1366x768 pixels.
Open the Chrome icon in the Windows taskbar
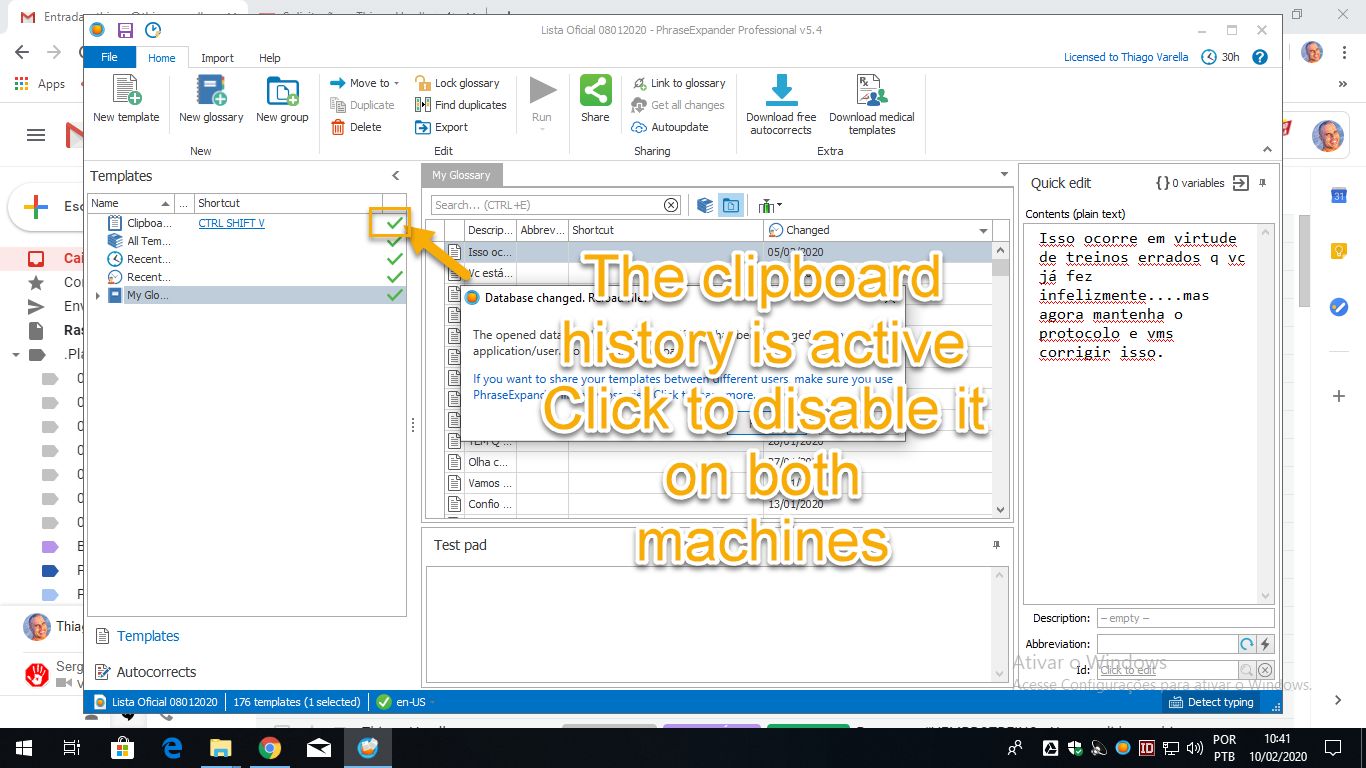point(270,748)
